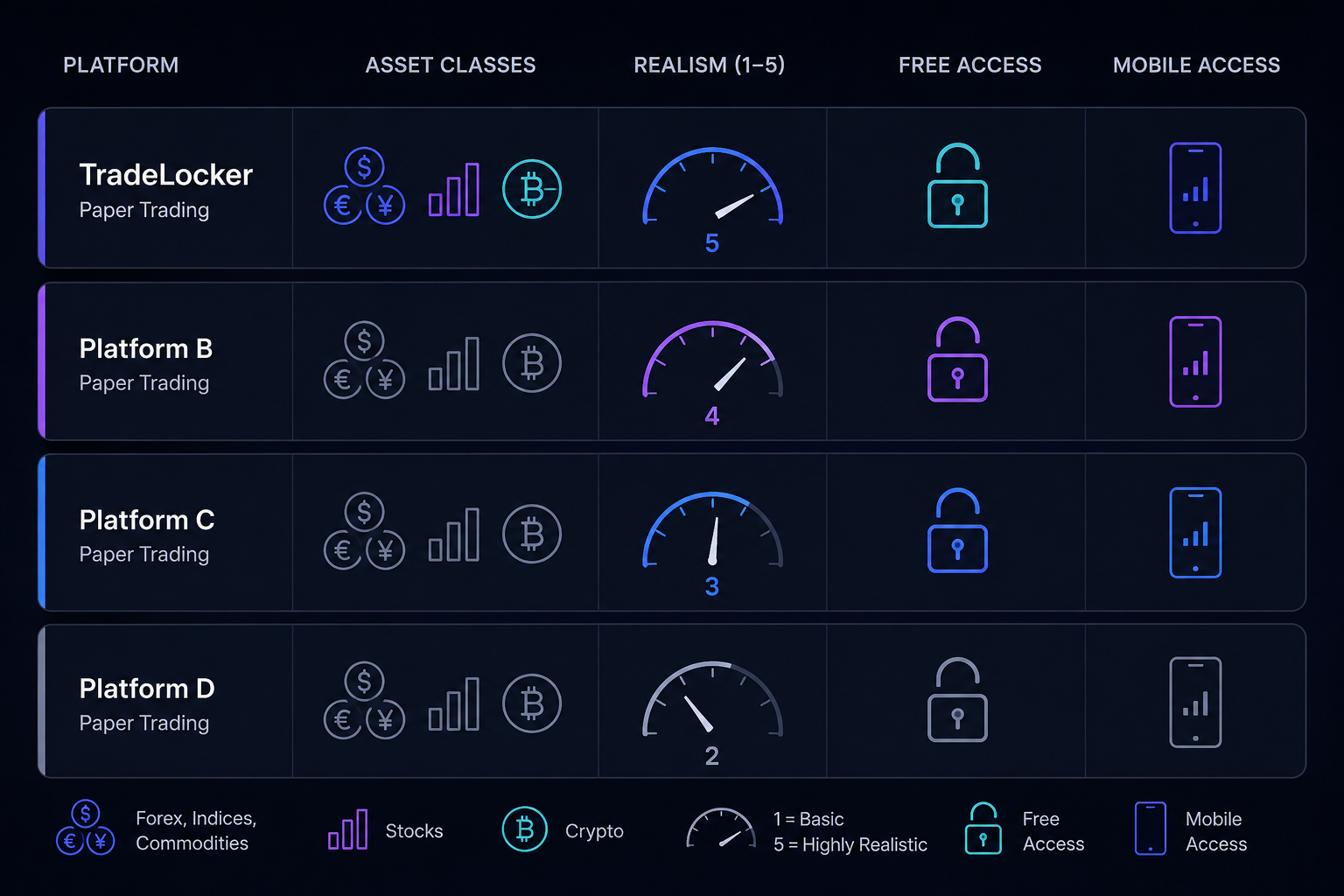Click the Platform C stocks bar icon
Viewport: 1344px width, 896px height.
(x=454, y=534)
